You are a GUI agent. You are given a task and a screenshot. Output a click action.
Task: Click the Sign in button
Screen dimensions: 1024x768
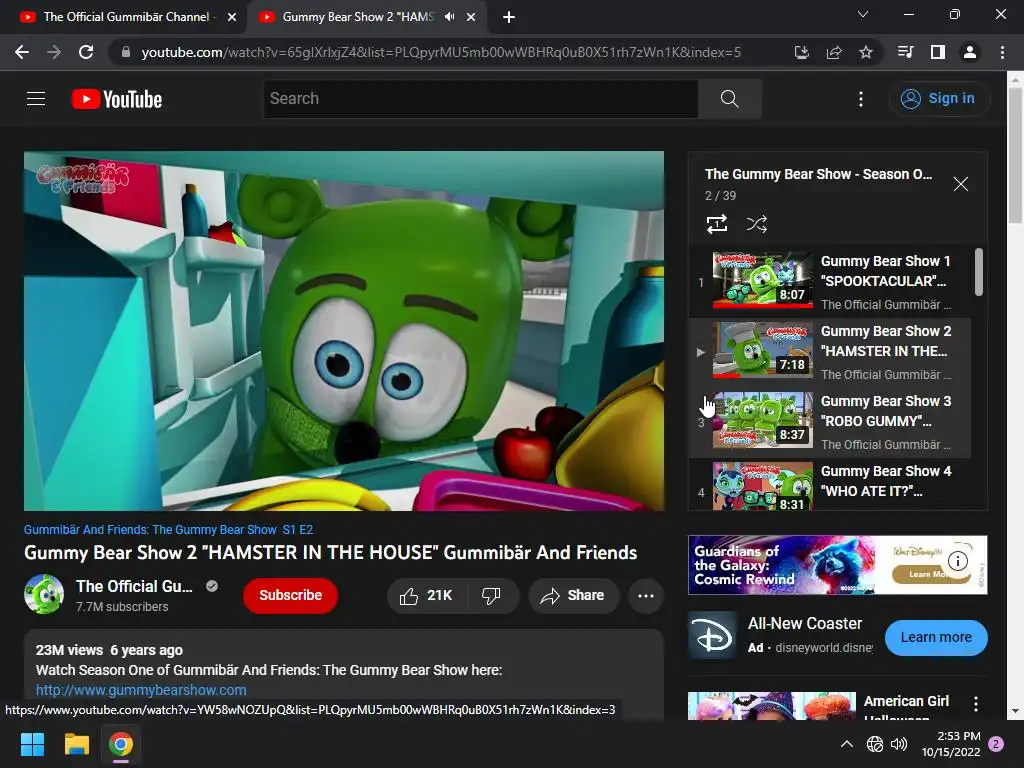[x=940, y=99]
